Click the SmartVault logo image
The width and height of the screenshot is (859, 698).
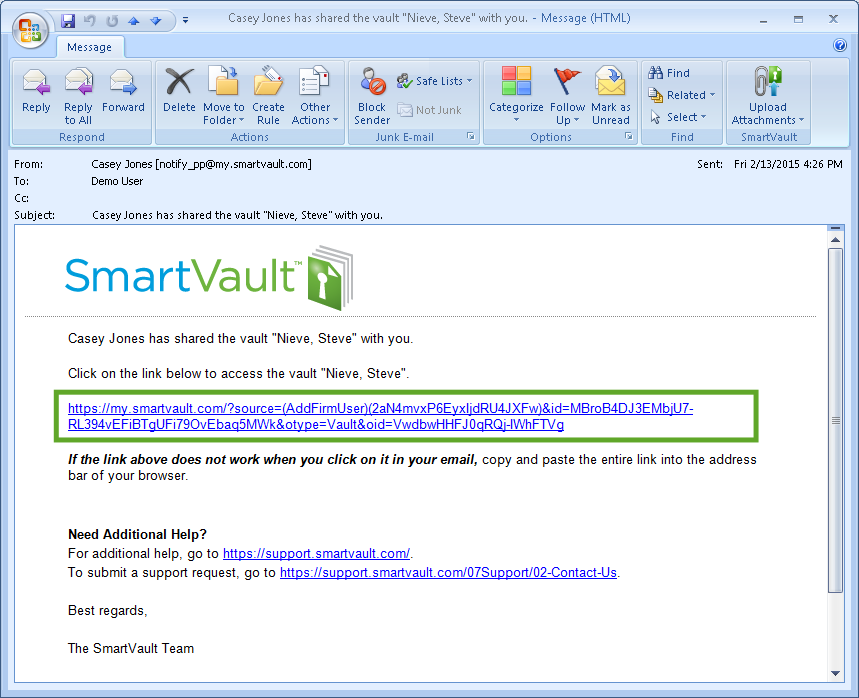point(209,277)
